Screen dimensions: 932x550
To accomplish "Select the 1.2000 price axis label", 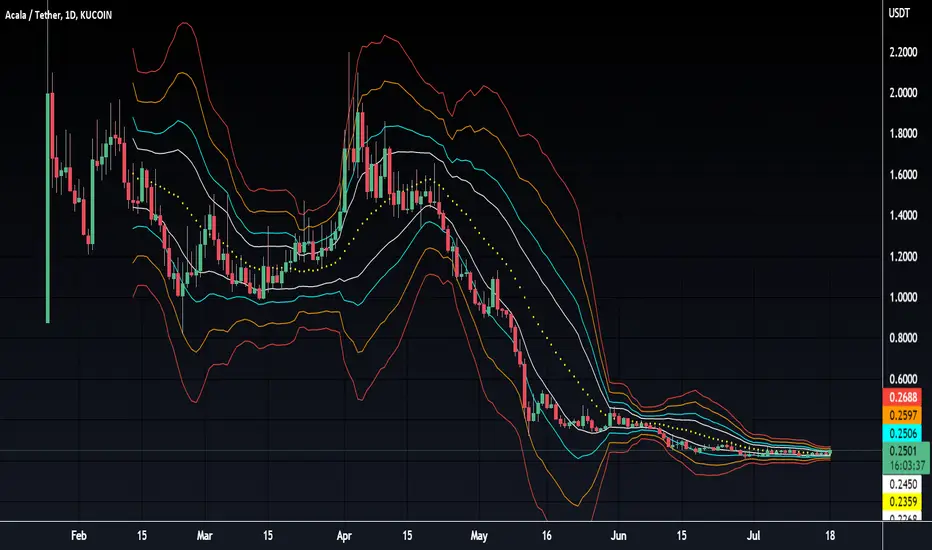I will point(903,256).
